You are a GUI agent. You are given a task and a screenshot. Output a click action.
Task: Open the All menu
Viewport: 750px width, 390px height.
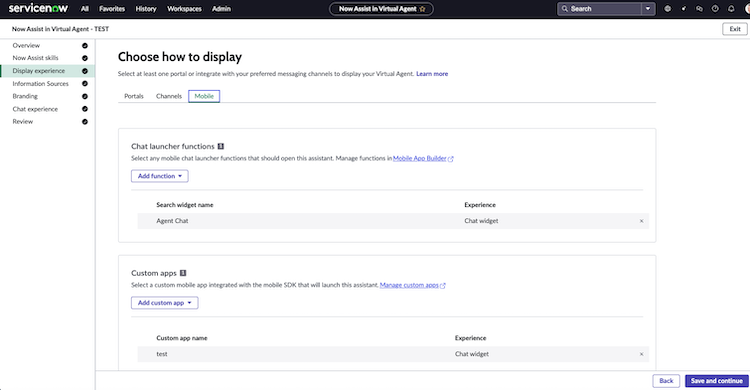[x=85, y=9]
